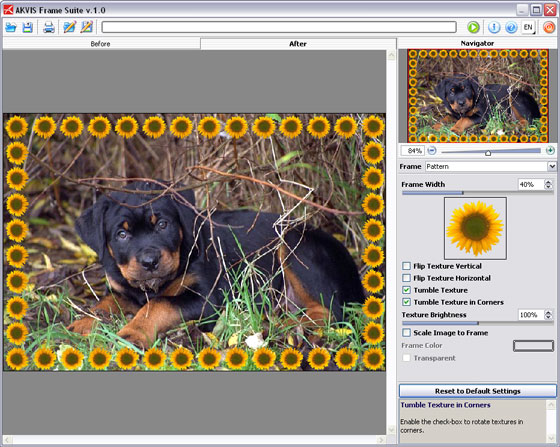Image resolution: width=560 pixels, height=447 pixels.
Task: Save the image using the floppy disk icon
Action: [x=28, y=27]
